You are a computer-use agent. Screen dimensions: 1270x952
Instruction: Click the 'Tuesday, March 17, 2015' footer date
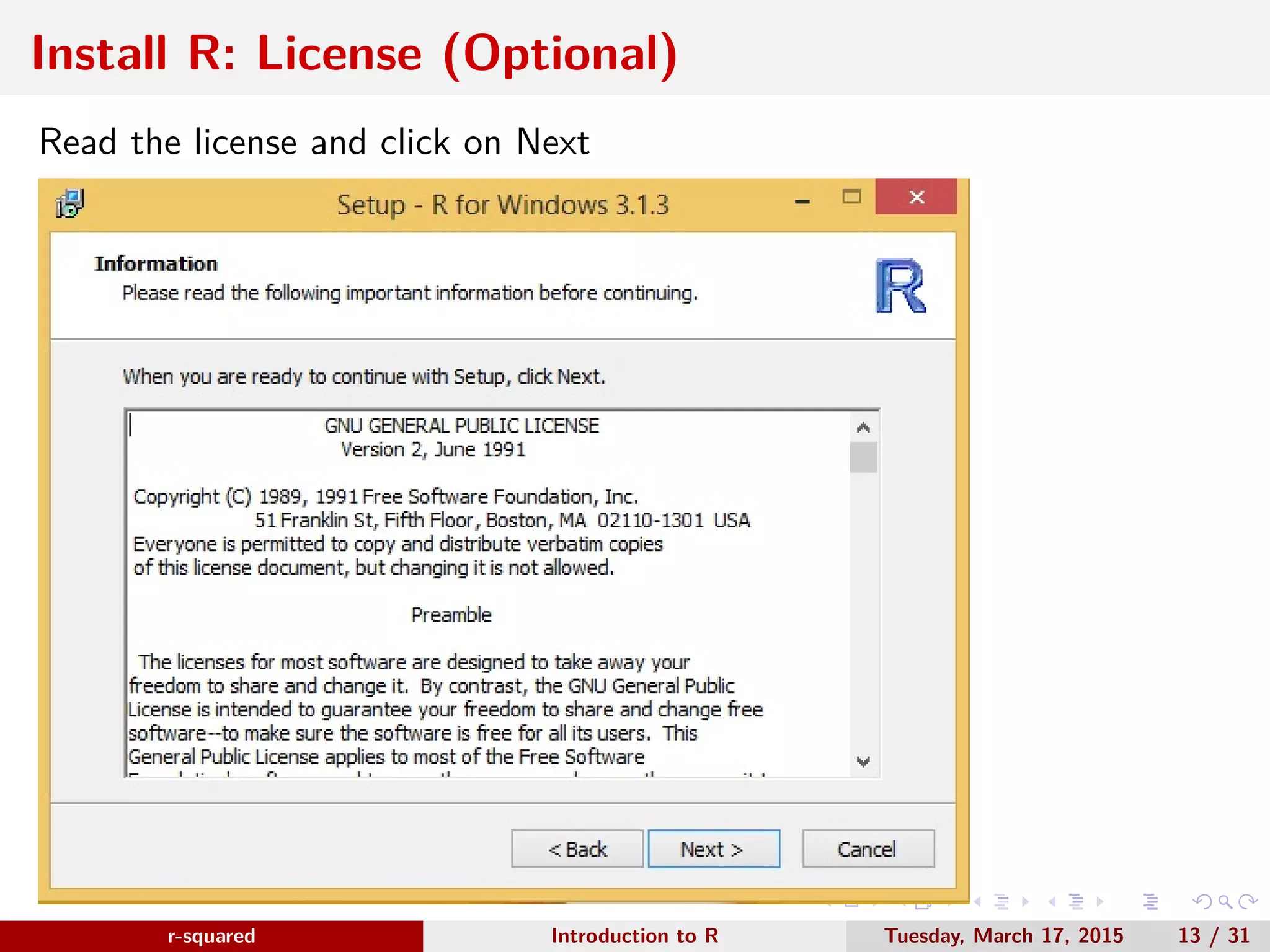(x=1004, y=935)
